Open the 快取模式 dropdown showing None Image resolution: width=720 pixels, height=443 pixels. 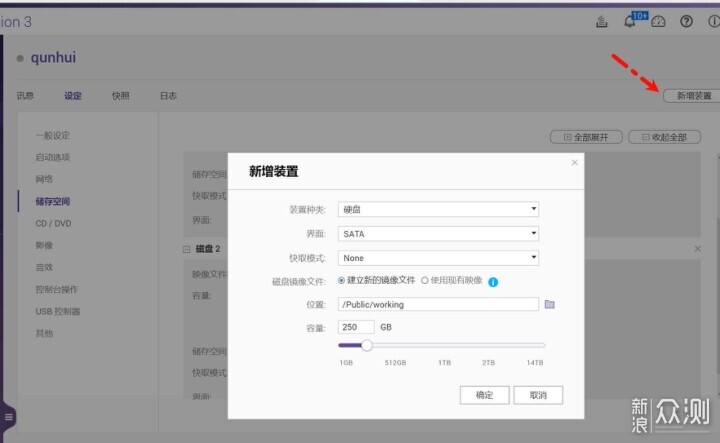(x=438, y=258)
